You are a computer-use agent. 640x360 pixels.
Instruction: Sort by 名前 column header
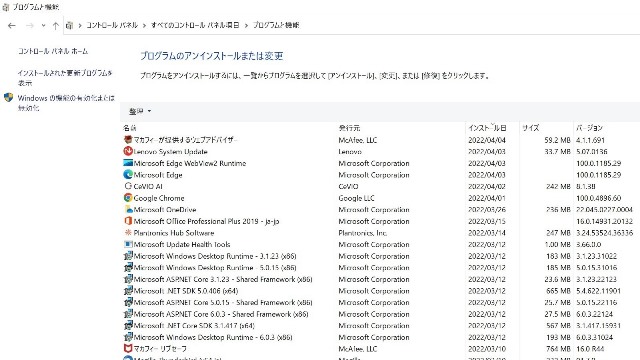130,128
